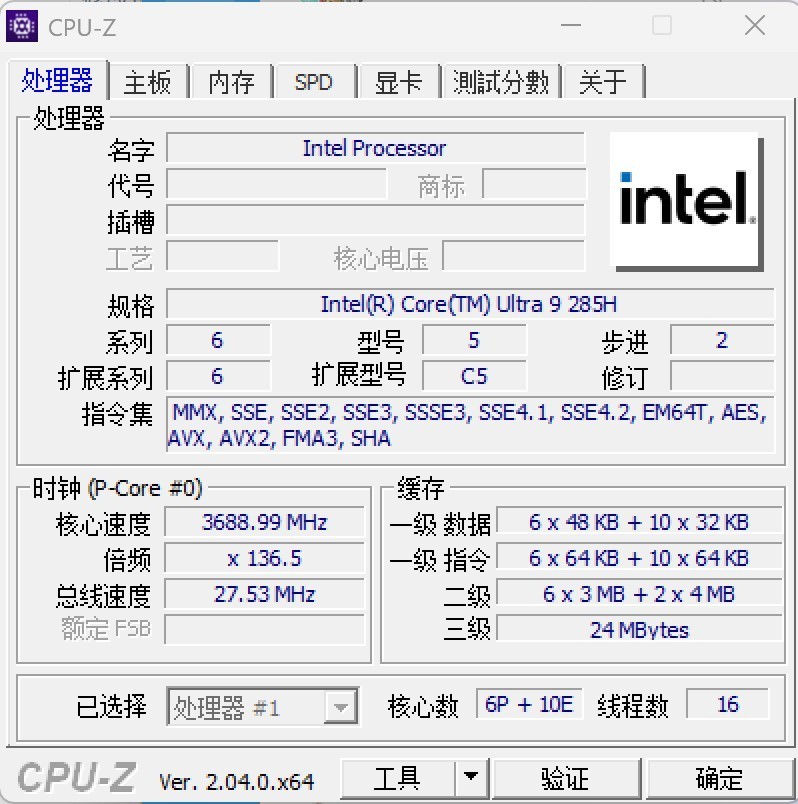Click the CPU-Z app icon in title bar

[x=22, y=26]
